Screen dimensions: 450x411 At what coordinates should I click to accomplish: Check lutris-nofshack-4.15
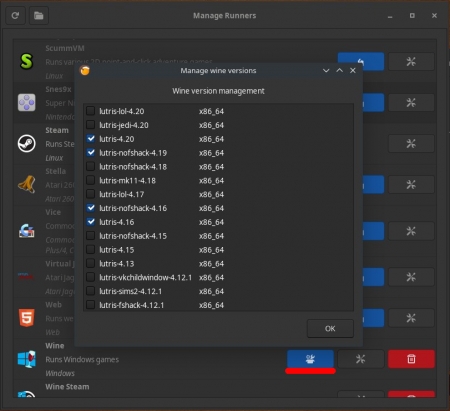90,236
